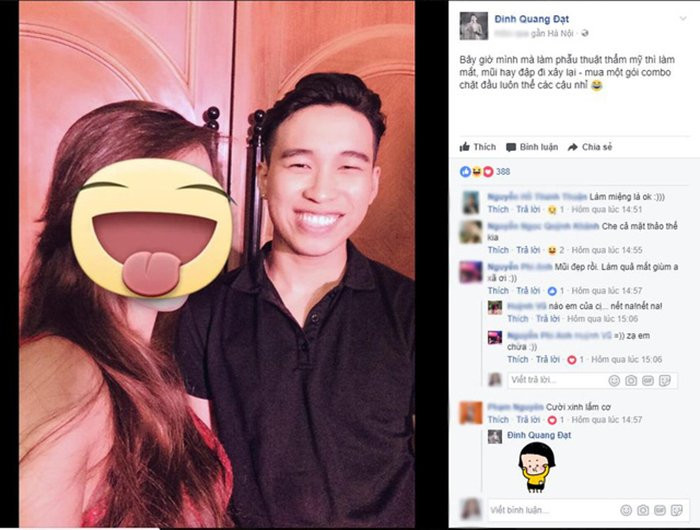Click the public globe privacy icon
Screen dimensions: 700x530
coord(585,33)
